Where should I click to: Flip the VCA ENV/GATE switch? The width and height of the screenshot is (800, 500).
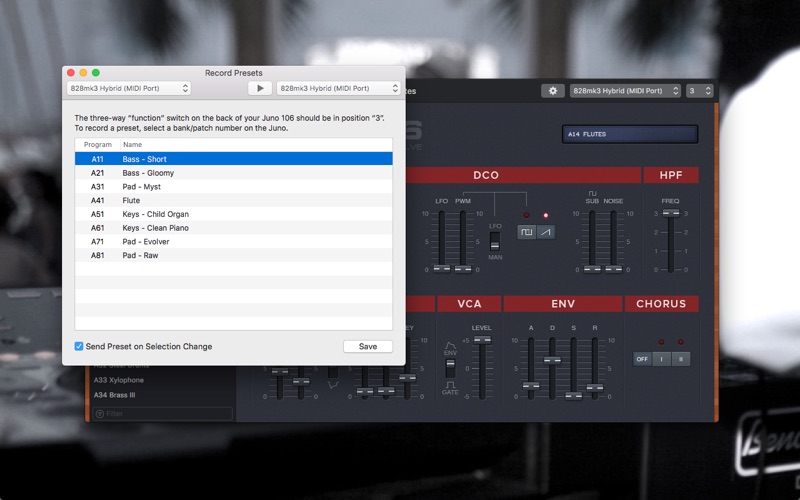tap(450, 366)
